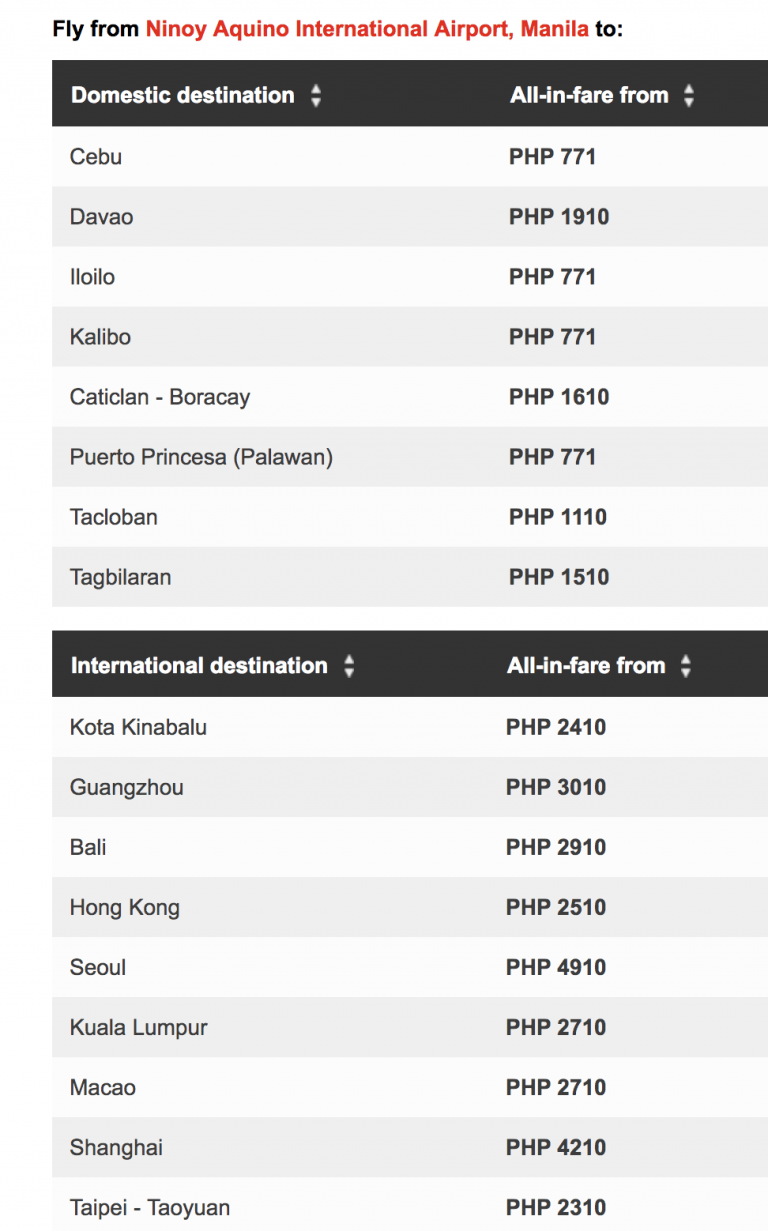This screenshot has height=1231, width=768.
Task: Choose the Hong Kong destination
Action: click(x=125, y=907)
